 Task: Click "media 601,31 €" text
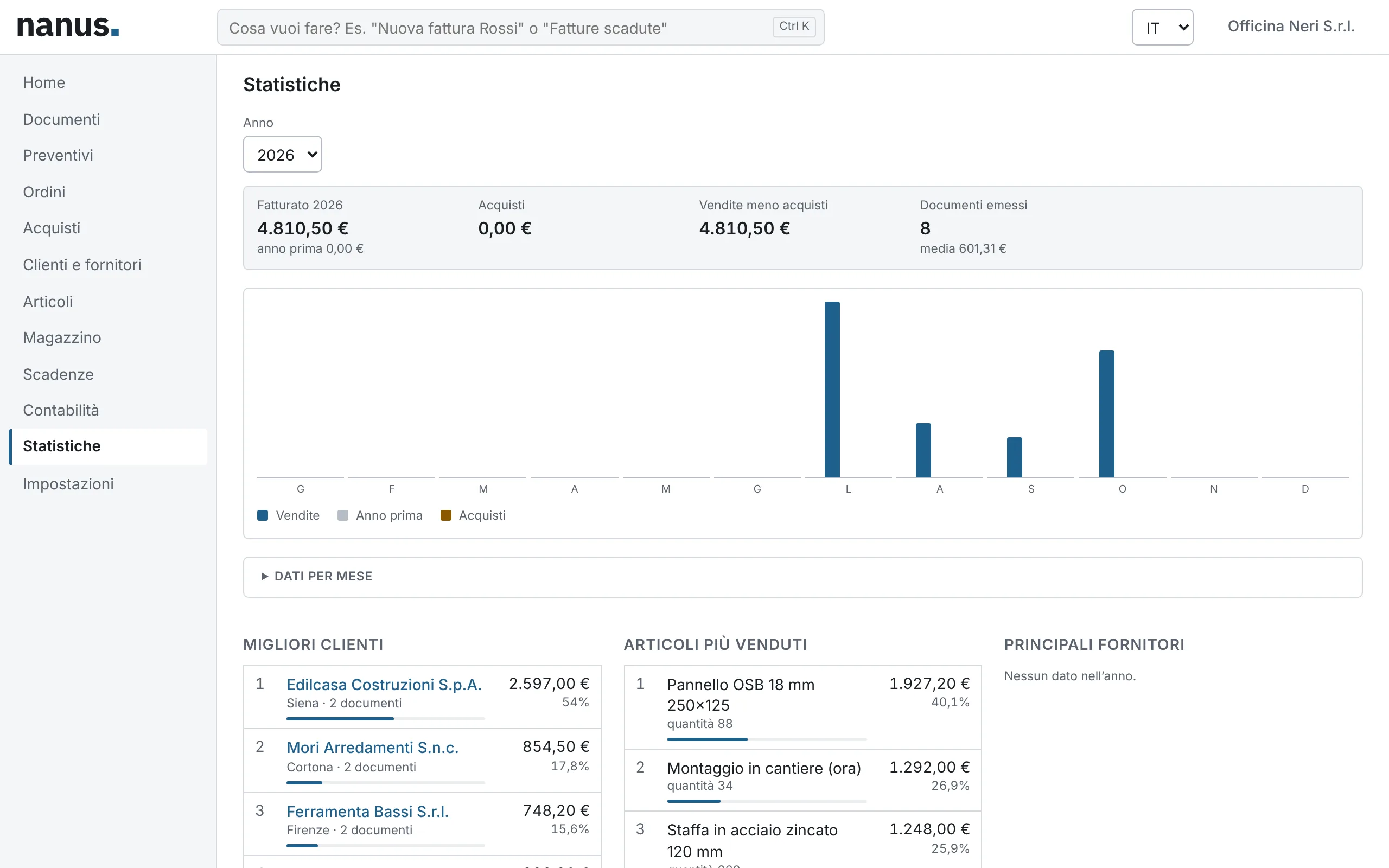[x=963, y=248]
